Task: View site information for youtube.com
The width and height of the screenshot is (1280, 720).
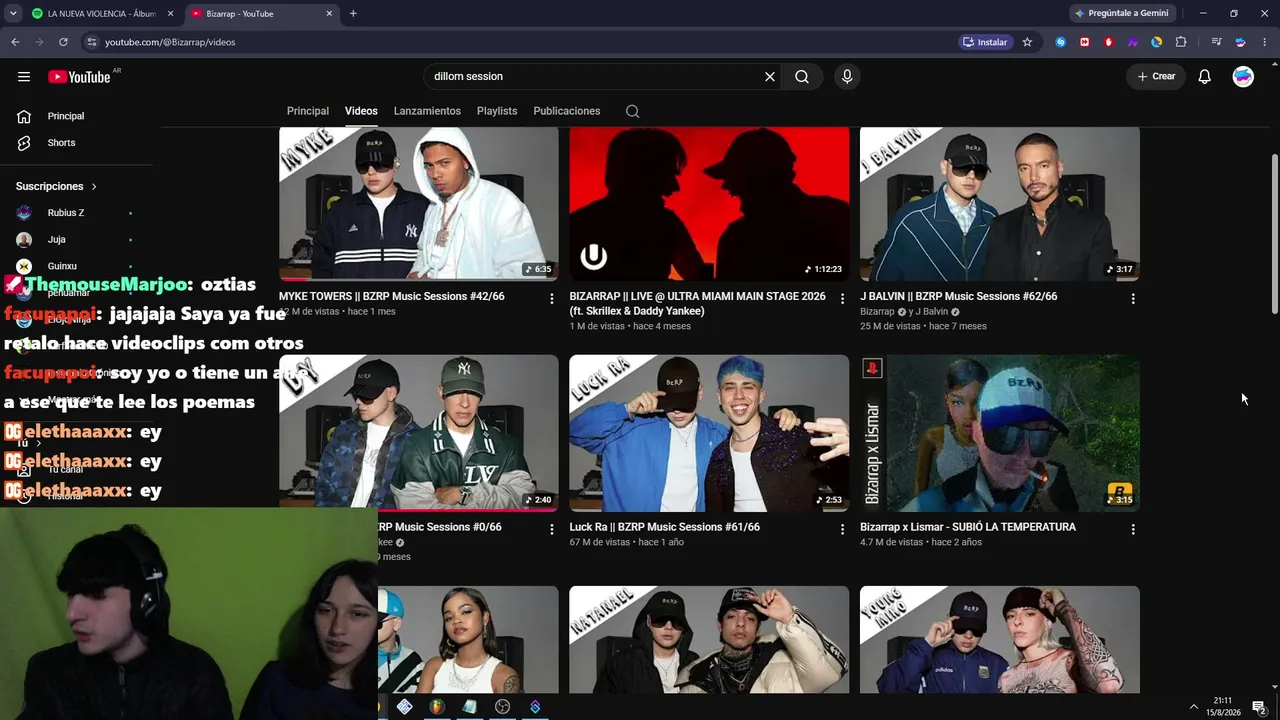Action: [x=91, y=42]
